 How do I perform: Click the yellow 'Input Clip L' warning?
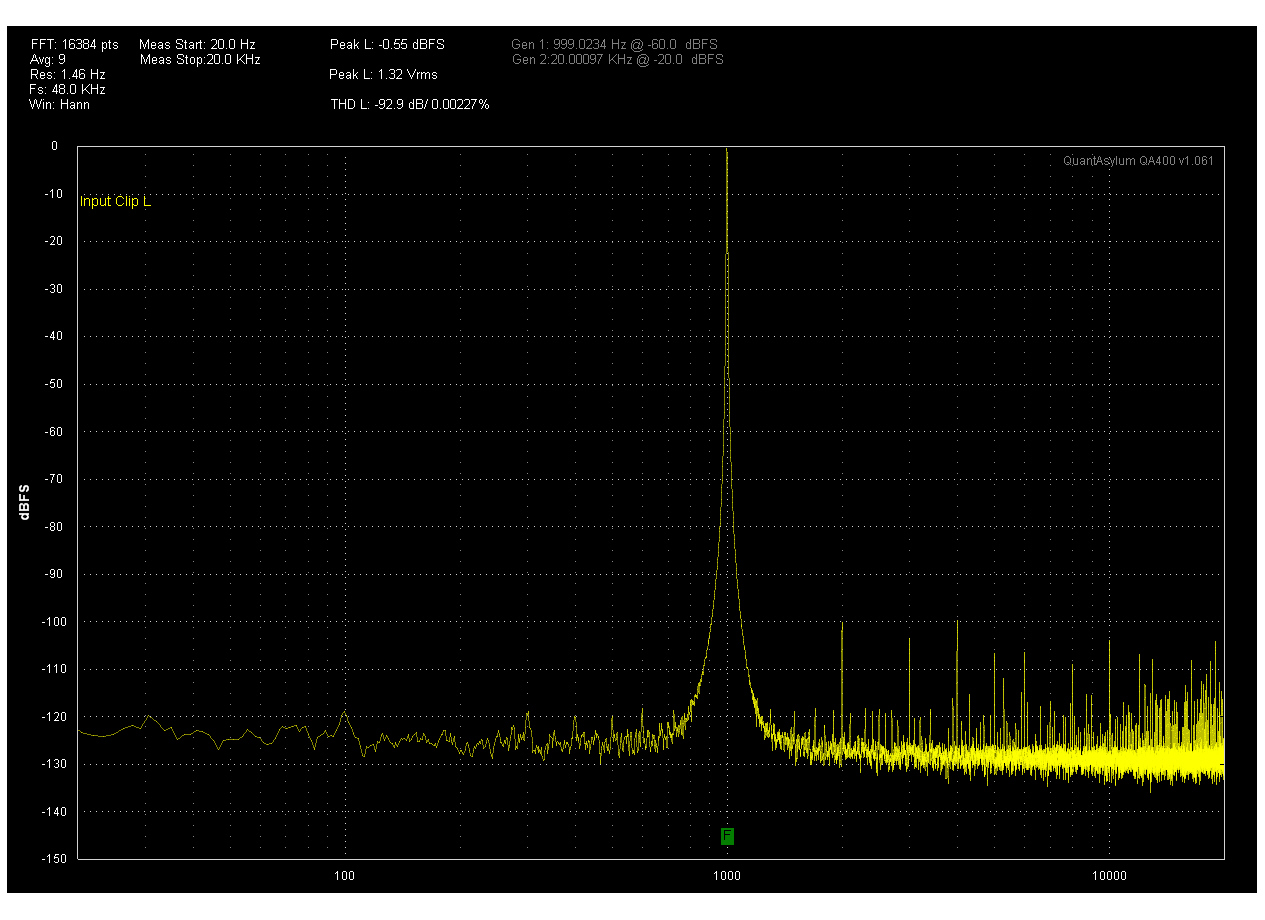click(115, 201)
